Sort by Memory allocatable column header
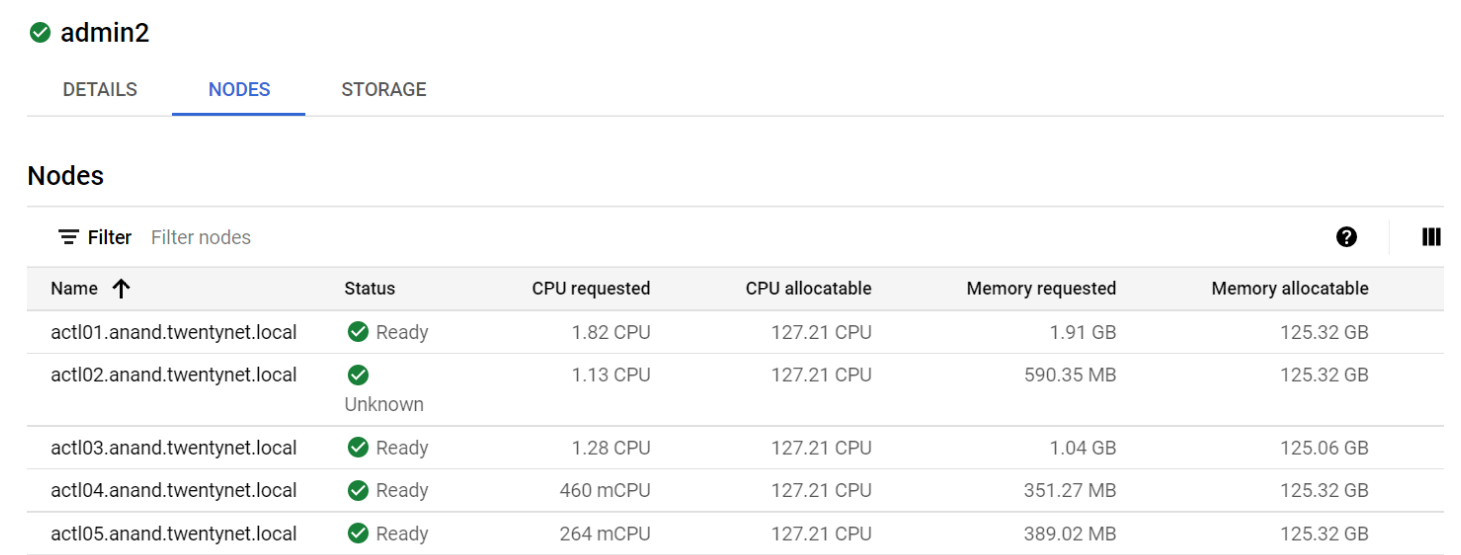 [x=1289, y=289]
